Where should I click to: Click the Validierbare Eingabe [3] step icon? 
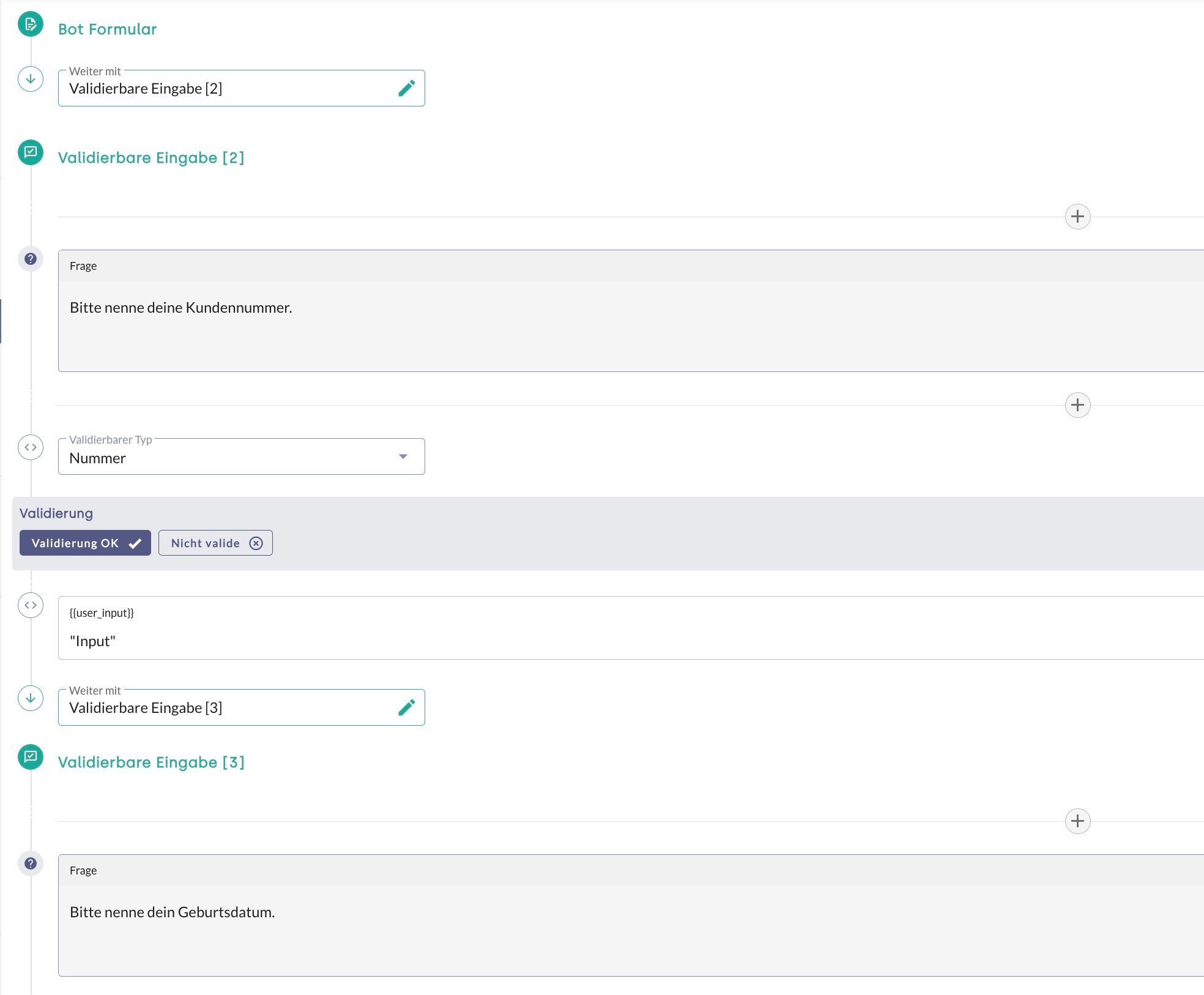[30, 757]
